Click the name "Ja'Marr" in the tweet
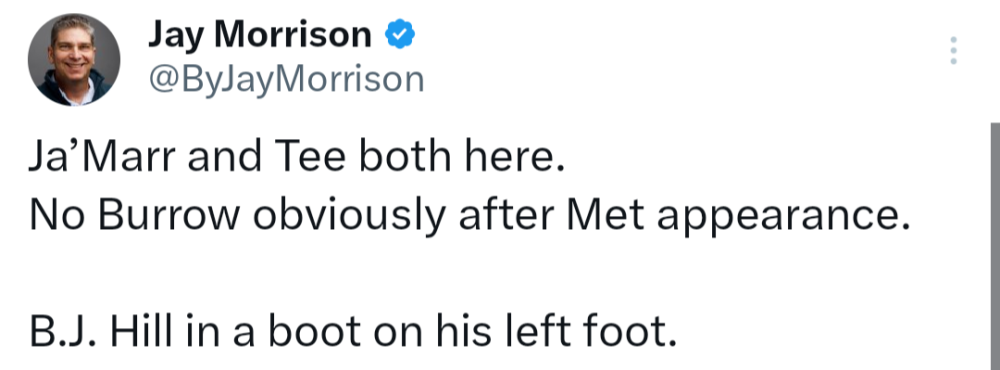Screen dimensions: 1000x370 (x=102, y=158)
